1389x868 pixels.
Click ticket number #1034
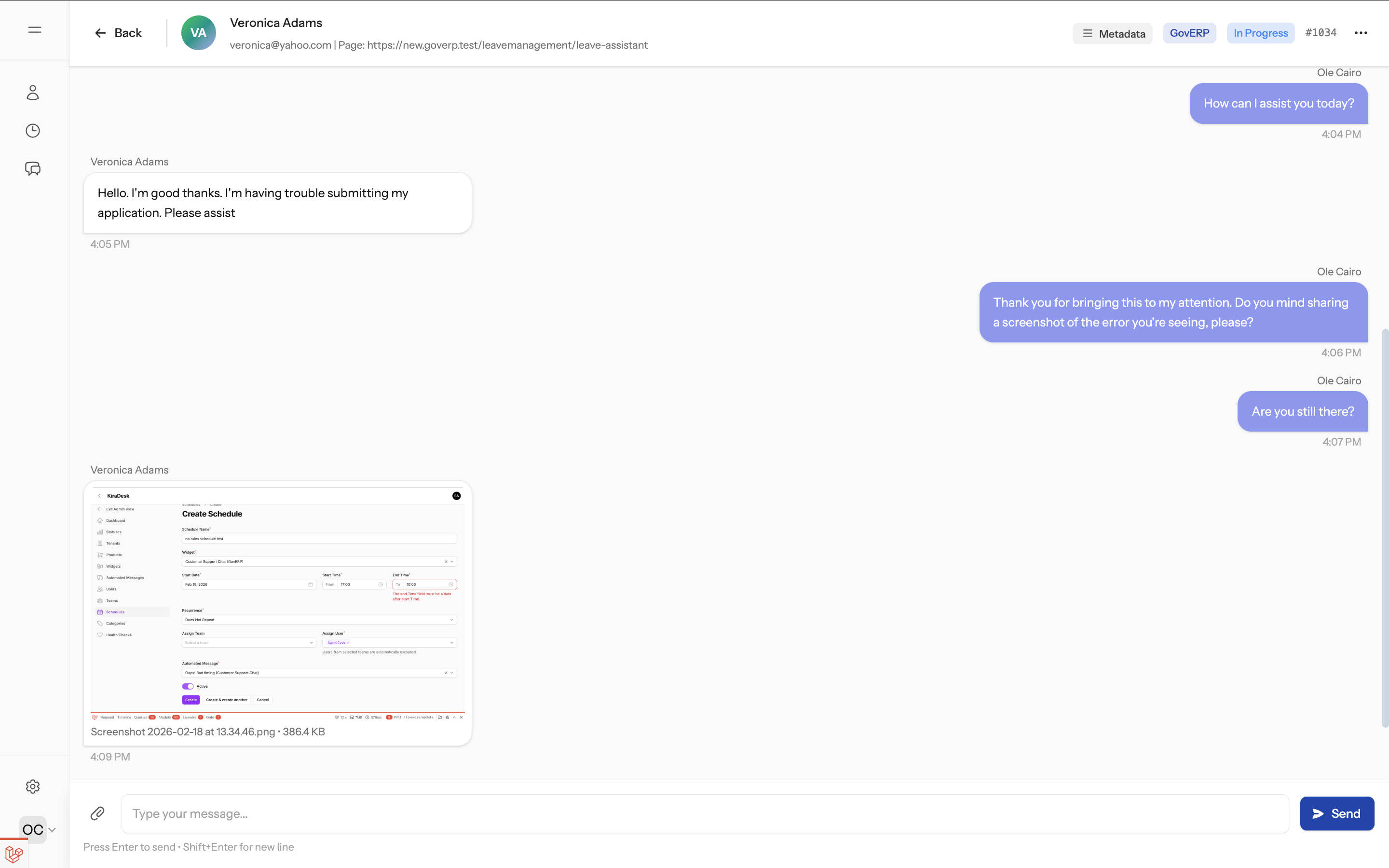coord(1320,32)
